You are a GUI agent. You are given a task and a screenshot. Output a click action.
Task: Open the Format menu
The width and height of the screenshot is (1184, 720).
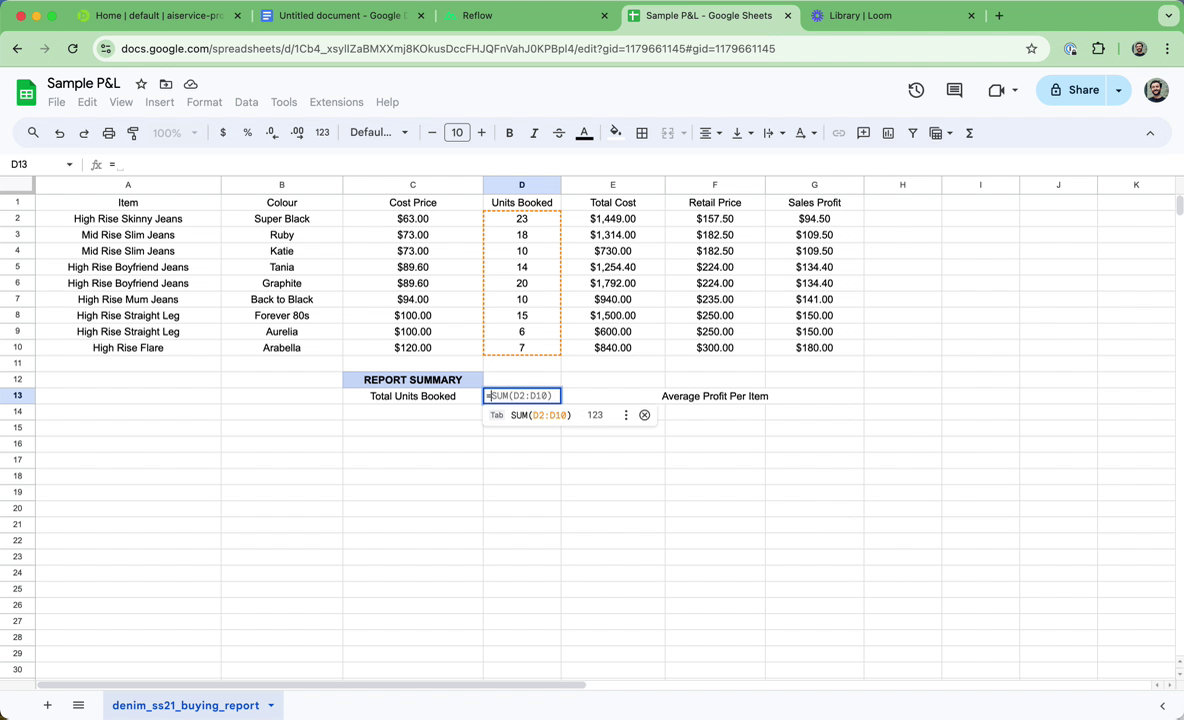204,102
